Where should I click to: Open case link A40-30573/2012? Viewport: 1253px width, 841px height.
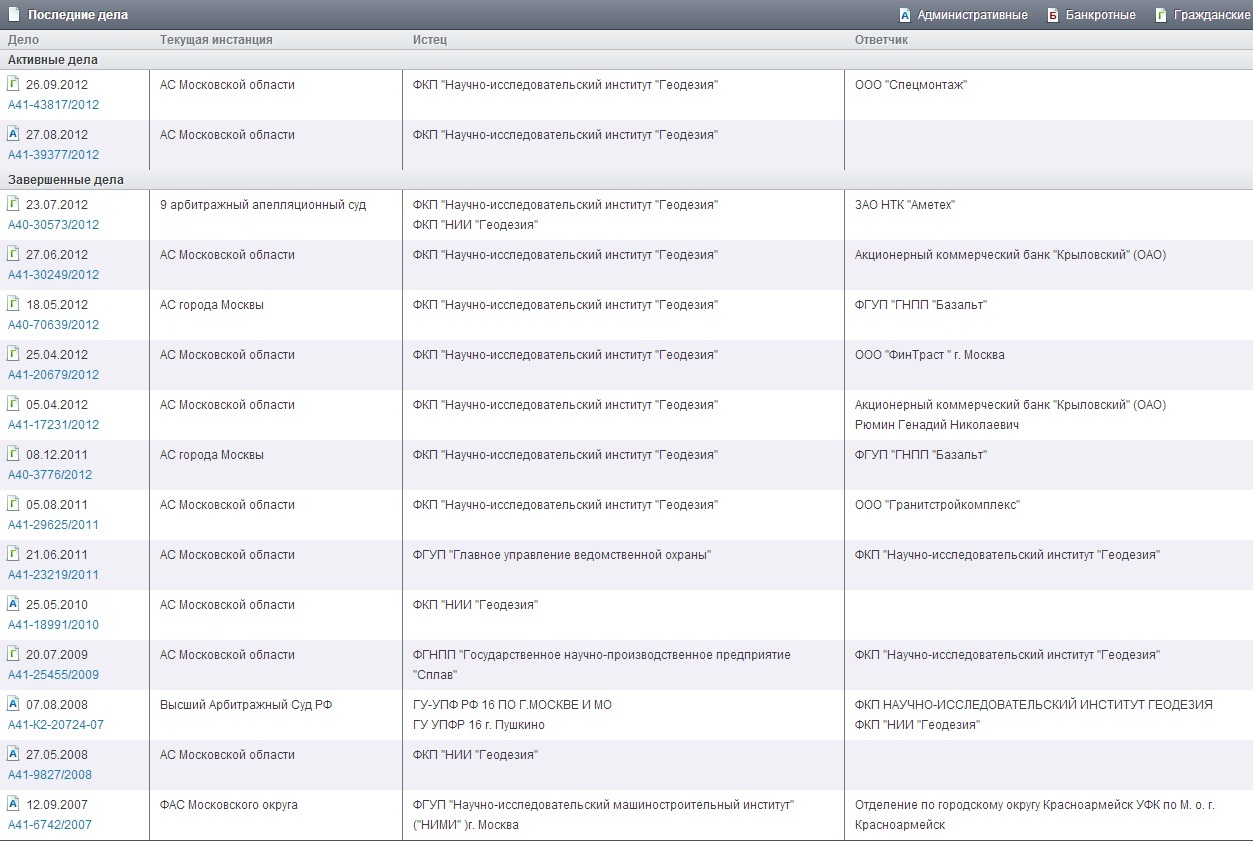pyautogui.click(x=54, y=225)
